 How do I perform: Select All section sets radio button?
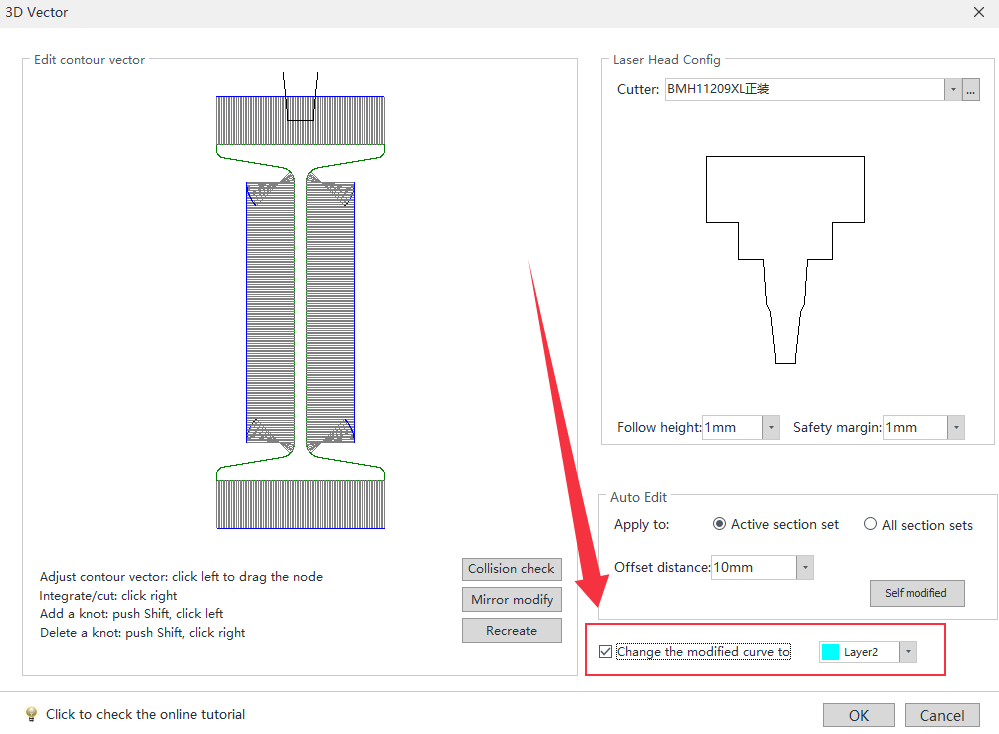pyautogui.click(x=870, y=524)
